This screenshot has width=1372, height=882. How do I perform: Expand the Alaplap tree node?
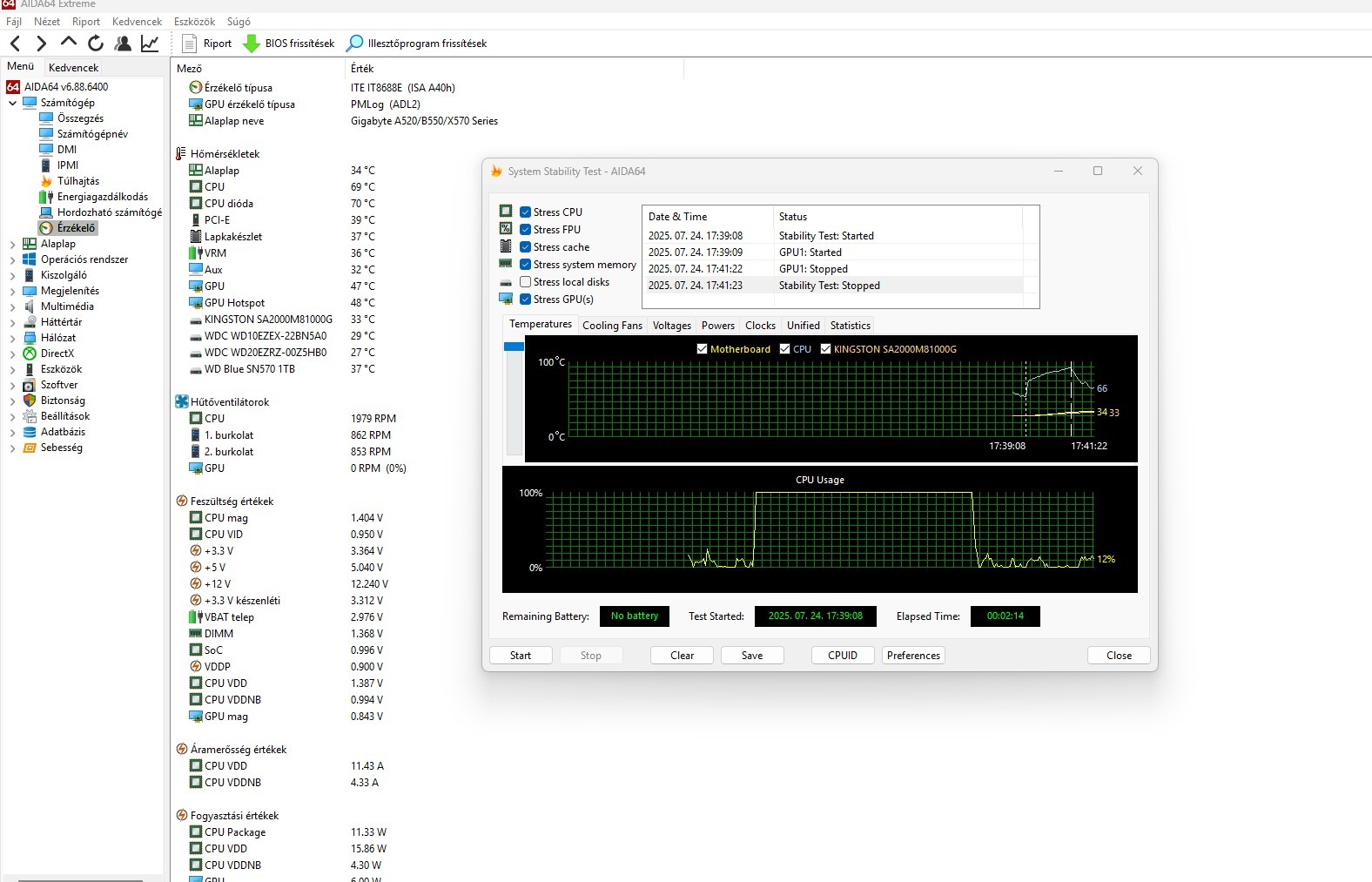point(12,244)
